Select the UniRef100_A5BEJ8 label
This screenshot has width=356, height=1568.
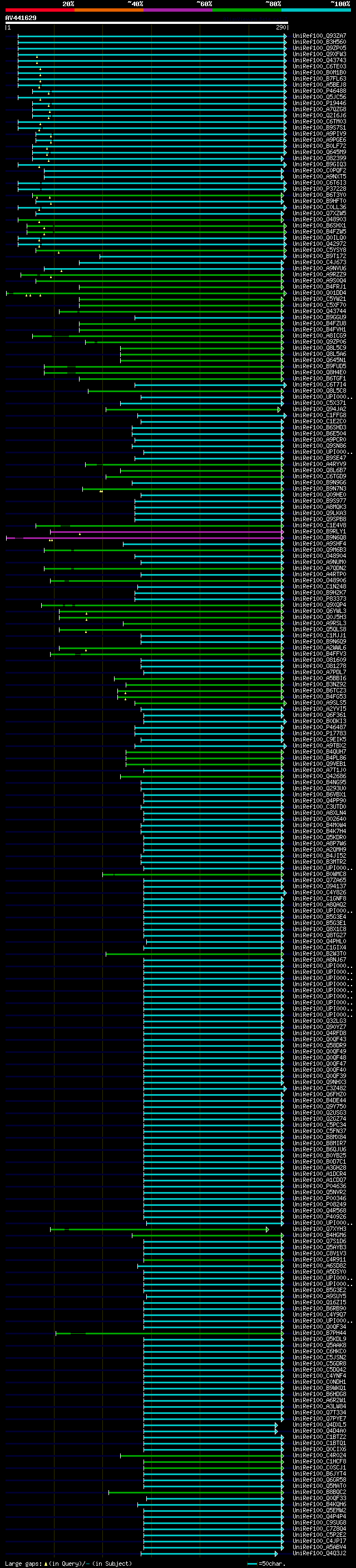point(319,85)
